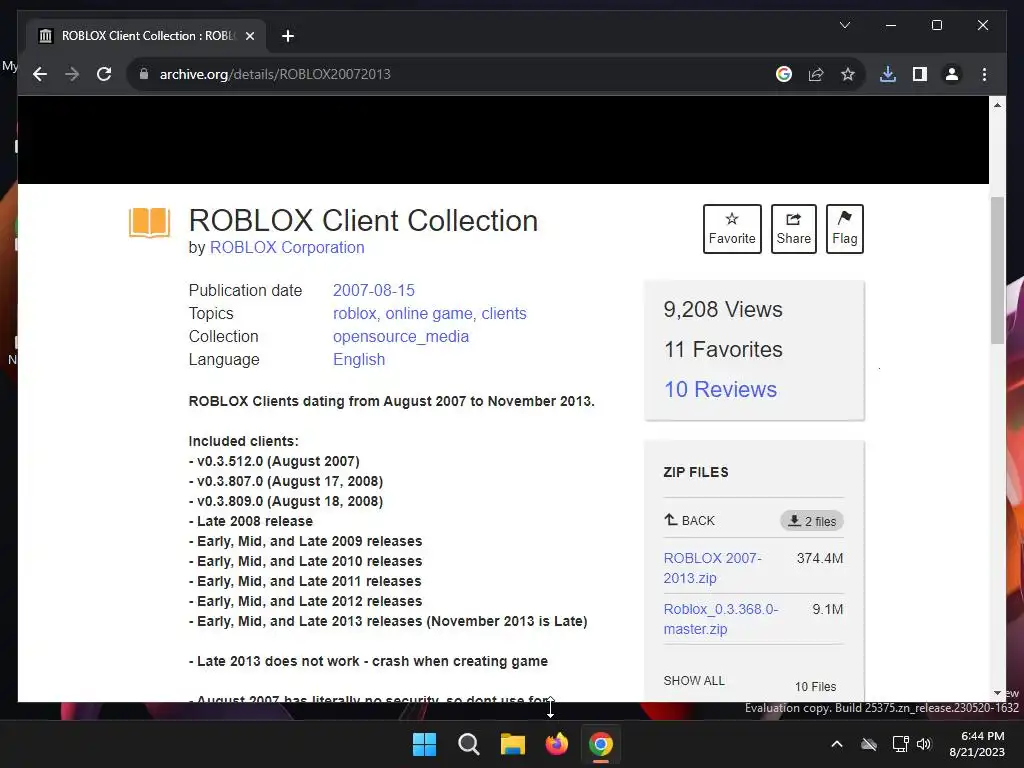Click the page scrollbar up arrow
Viewport: 1024px width, 768px height.
tap(997, 104)
